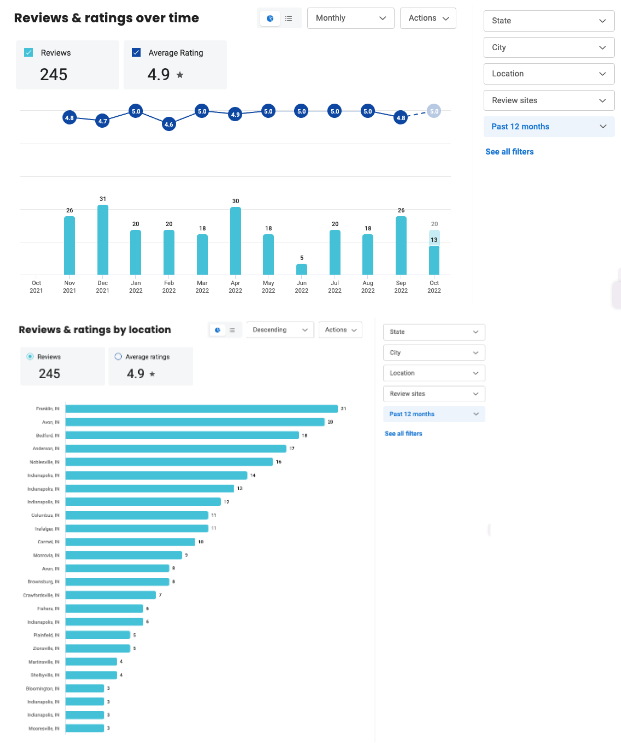Click the Columbus, IN bar

coord(137,515)
